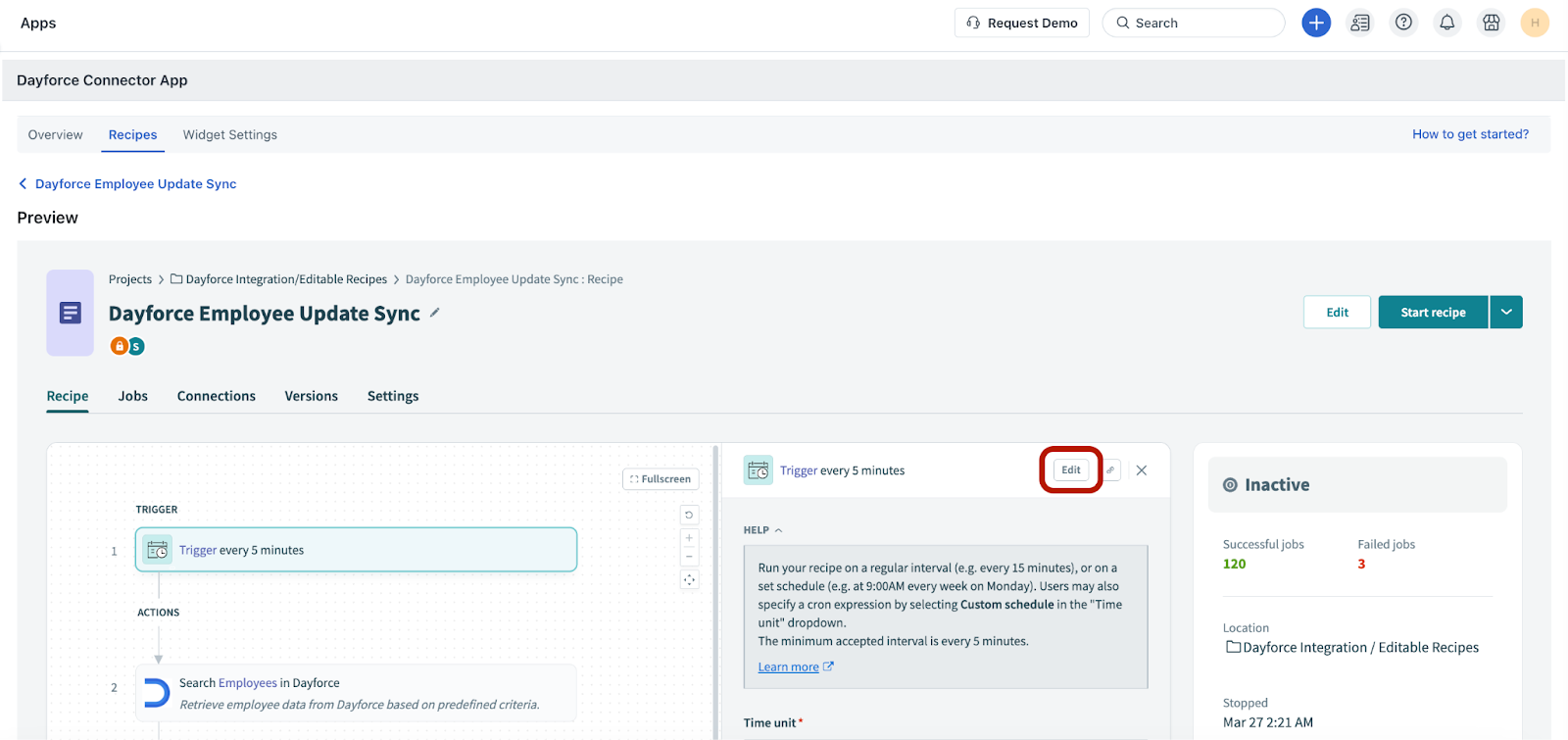Image resolution: width=1568 pixels, height=740 pixels.
Task: Click the pencil icon next to recipe title
Action: [435, 313]
